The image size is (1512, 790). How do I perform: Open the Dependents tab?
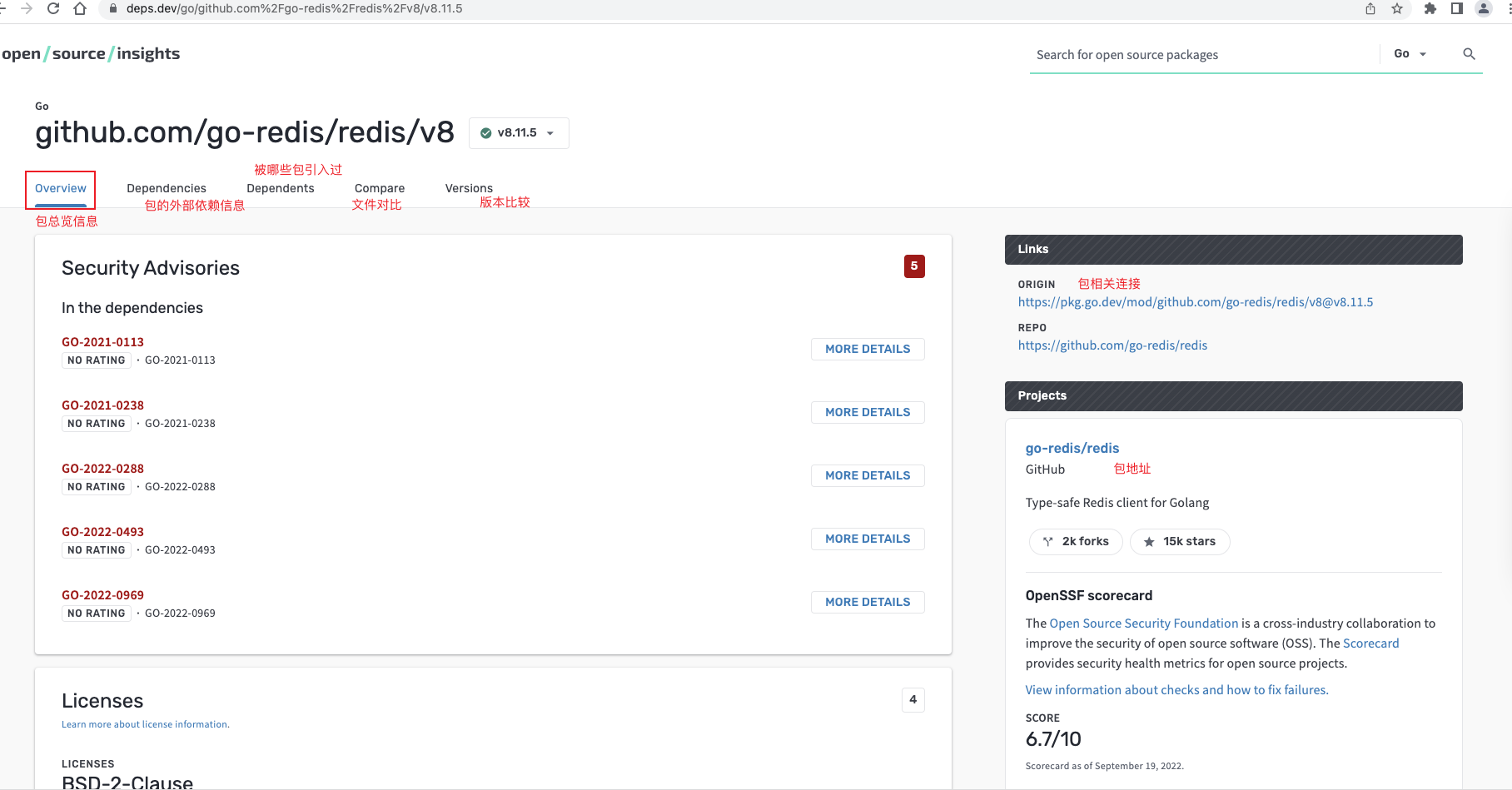point(281,189)
